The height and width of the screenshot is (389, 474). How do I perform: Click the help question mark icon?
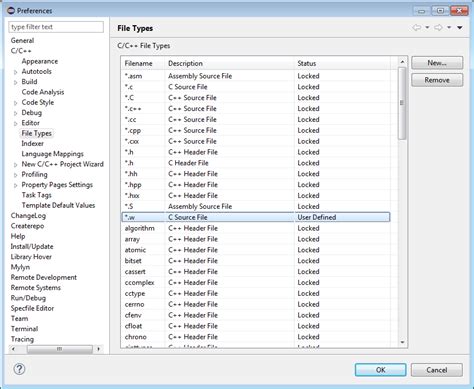pyautogui.click(x=19, y=369)
